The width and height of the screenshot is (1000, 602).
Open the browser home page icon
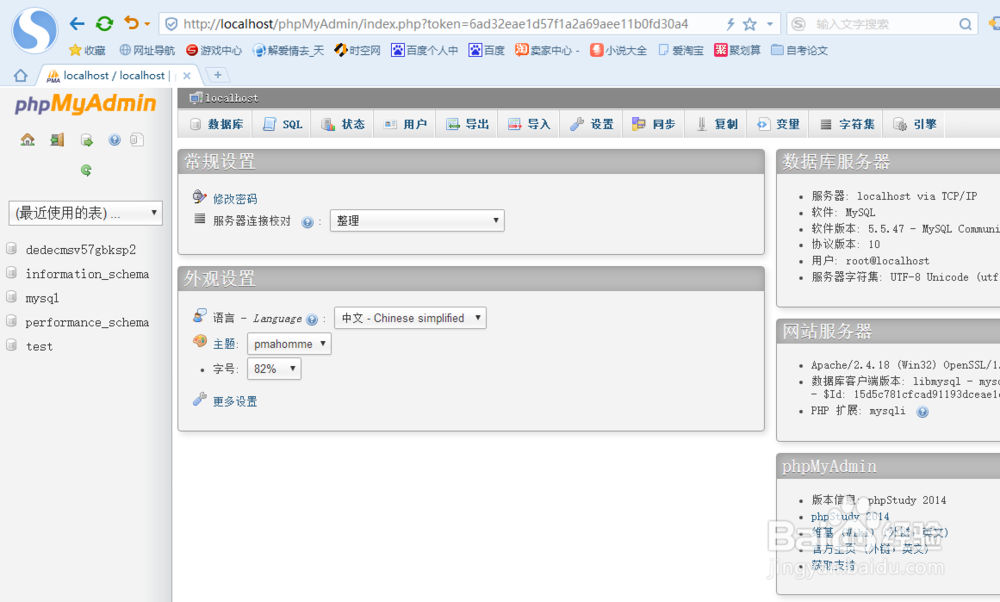coord(20,76)
